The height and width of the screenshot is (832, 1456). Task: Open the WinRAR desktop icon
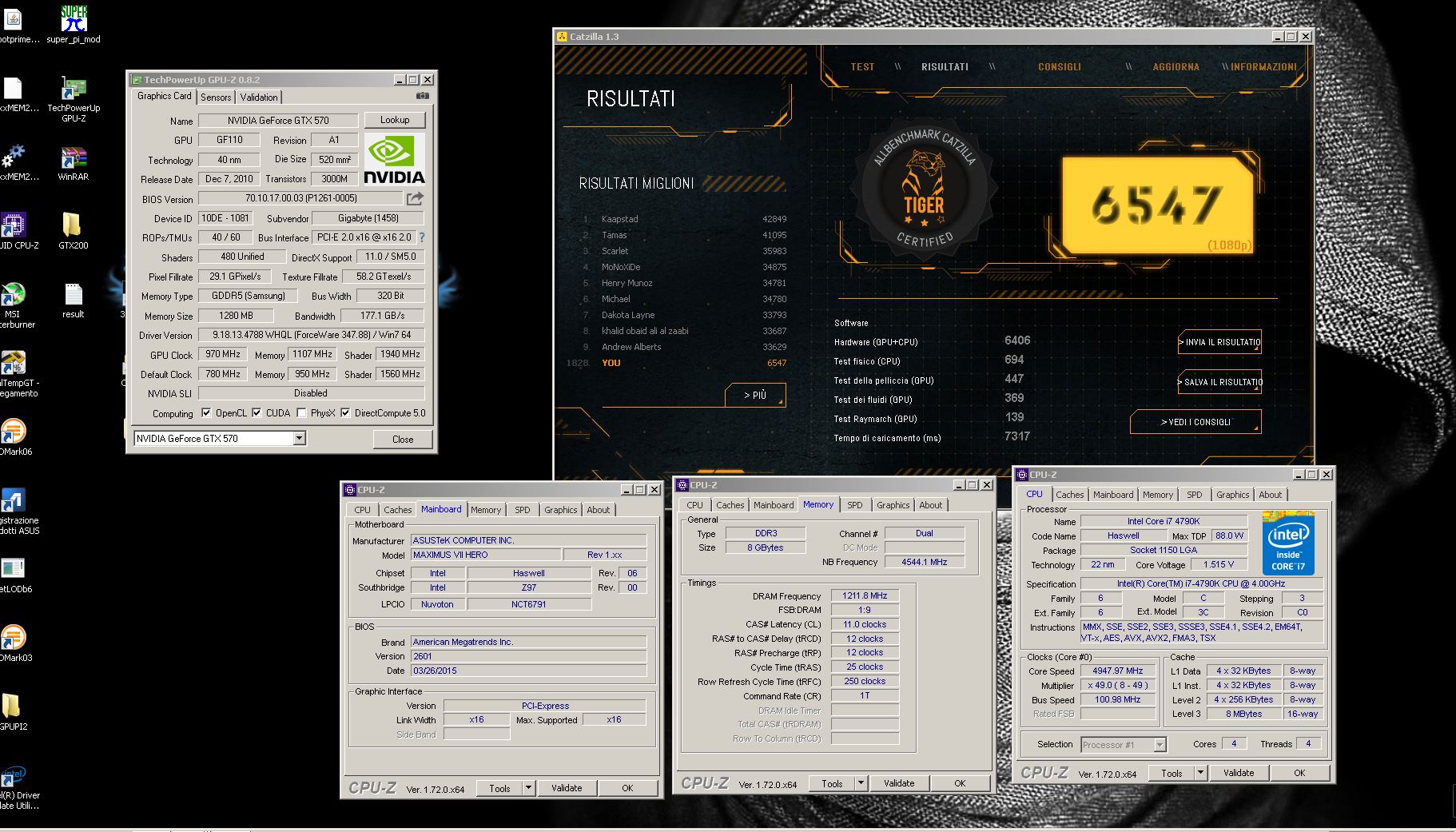pyautogui.click(x=74, y=163)
